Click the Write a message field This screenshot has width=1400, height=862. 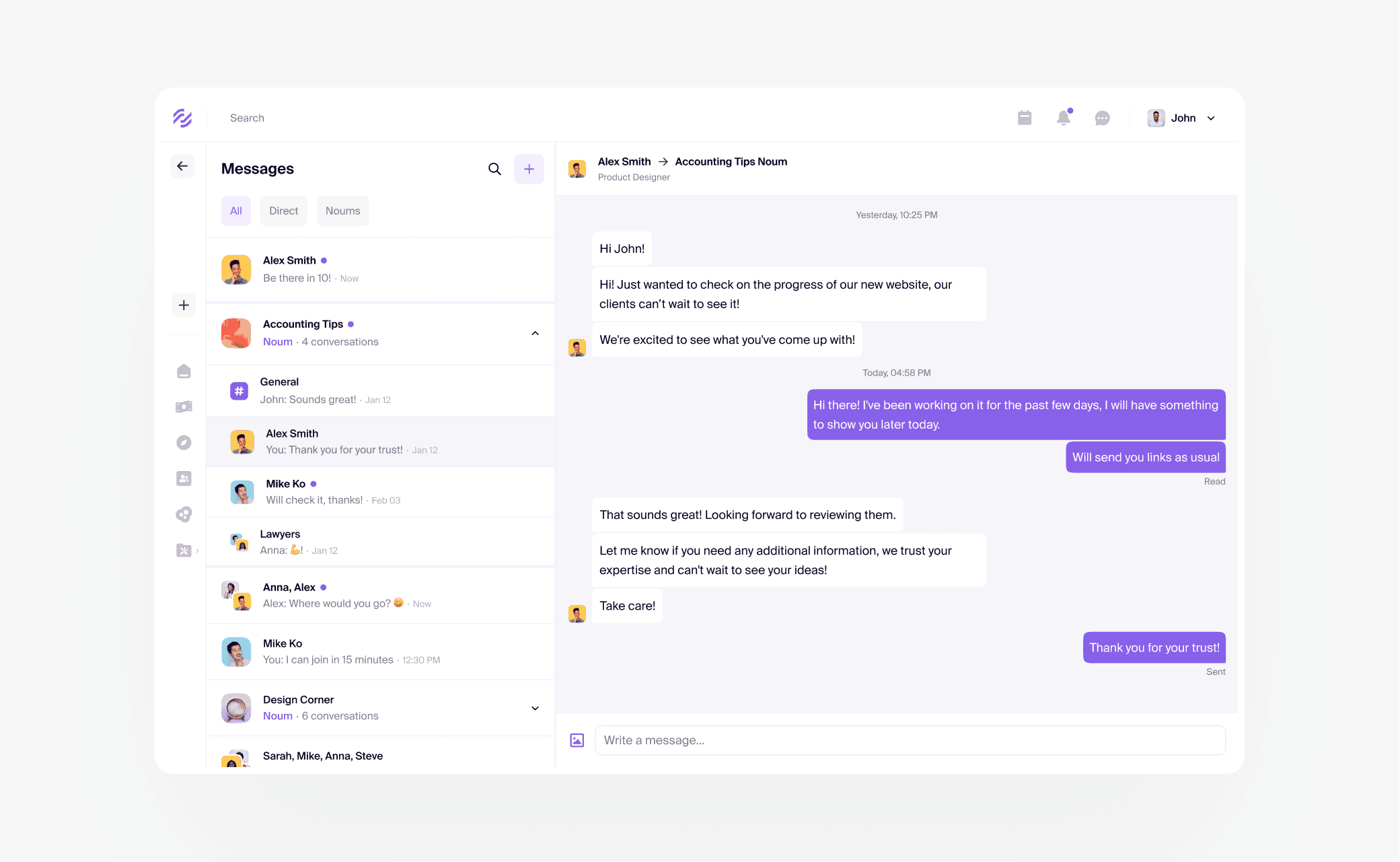click(x=910, y=740)
